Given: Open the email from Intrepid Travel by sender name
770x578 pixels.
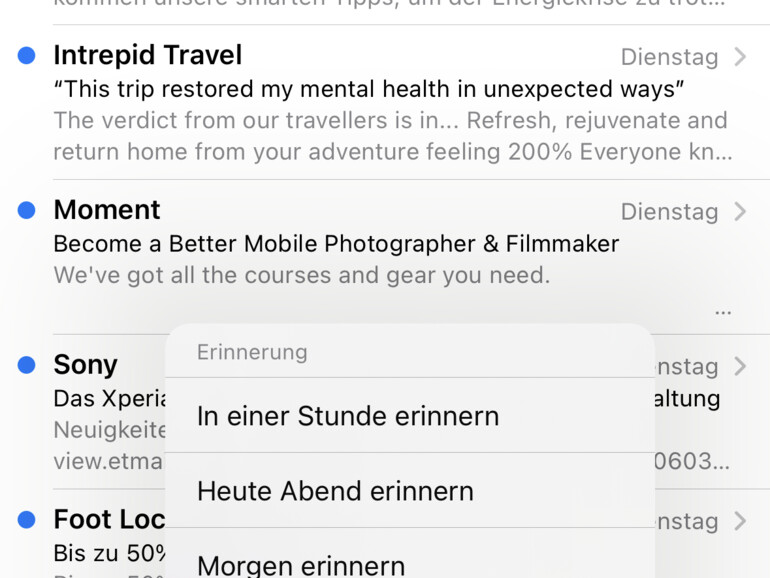Looking at the screenshot, I should 147,55.
